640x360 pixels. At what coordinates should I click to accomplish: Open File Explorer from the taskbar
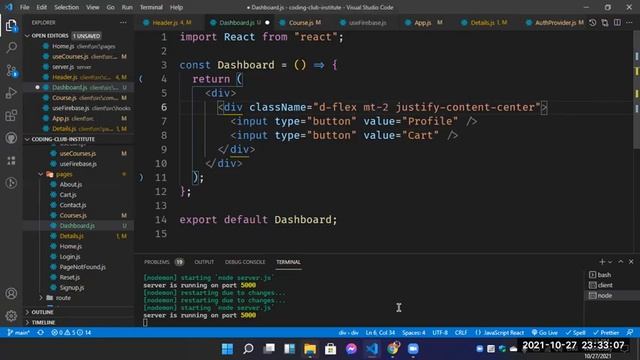click(310, 349)
